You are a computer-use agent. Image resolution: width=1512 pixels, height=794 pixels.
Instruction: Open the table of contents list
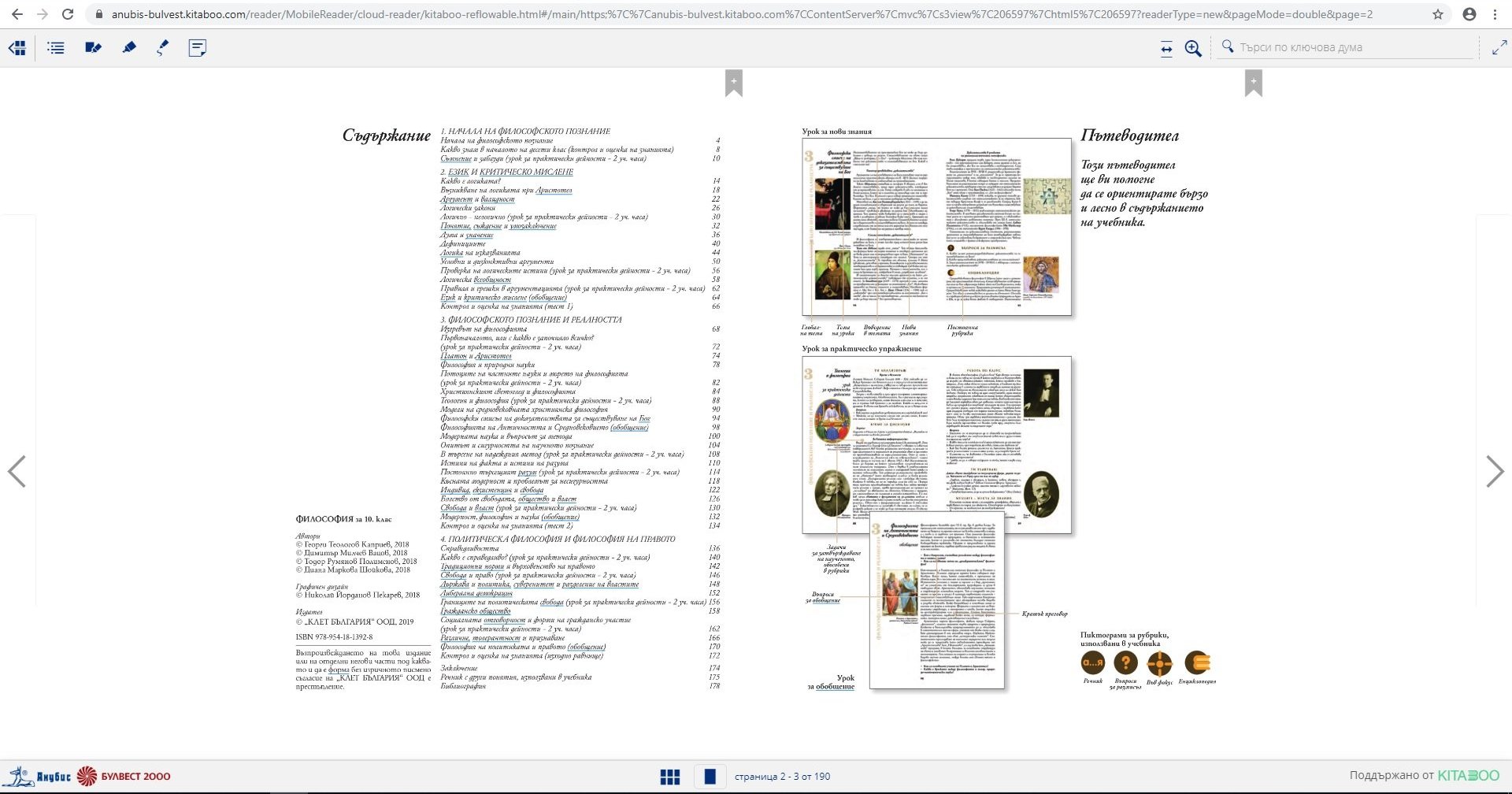pos(56,48)
